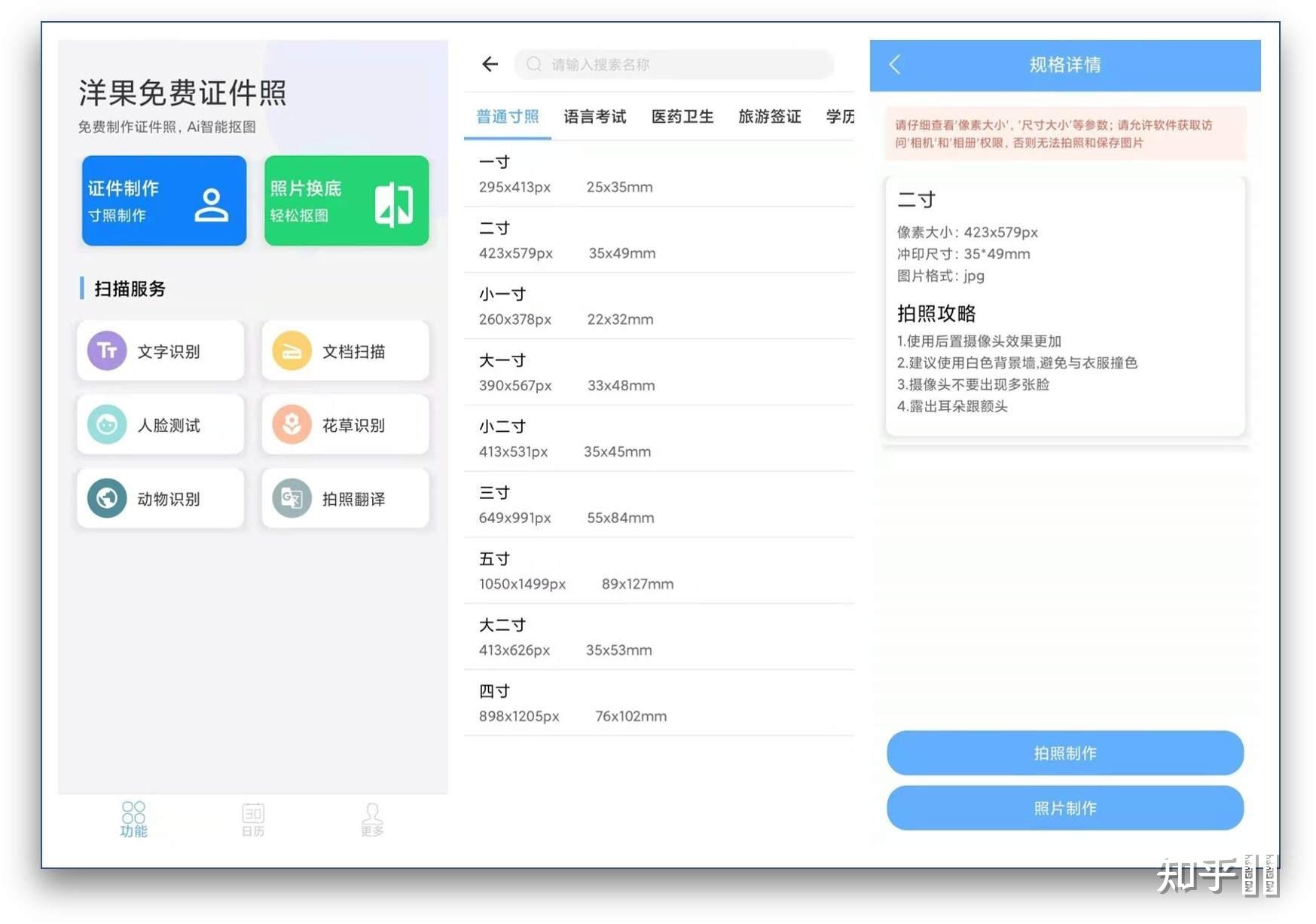The height and width of the screenshot is (924, 1316).
Task: Click the 拍照攻略 heading
Action: click(x=936, y=313)
